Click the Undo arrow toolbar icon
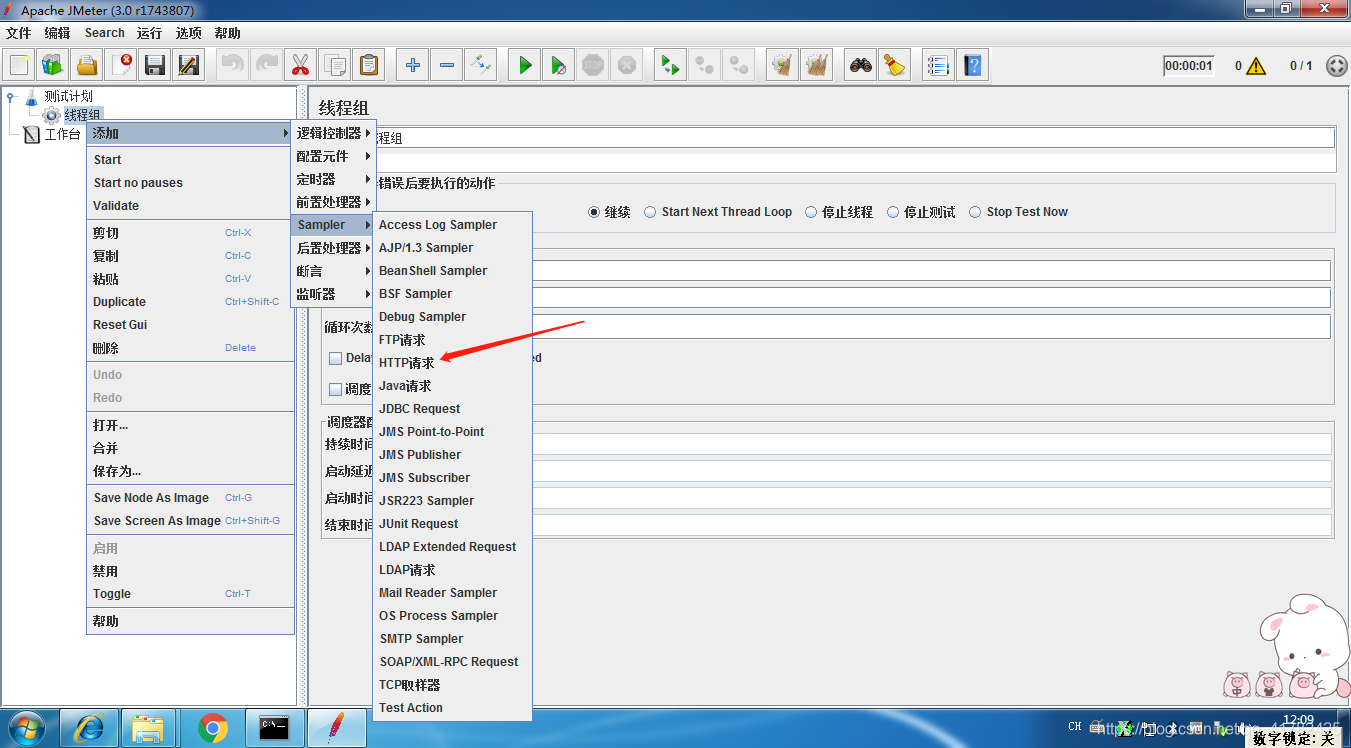 233,66
